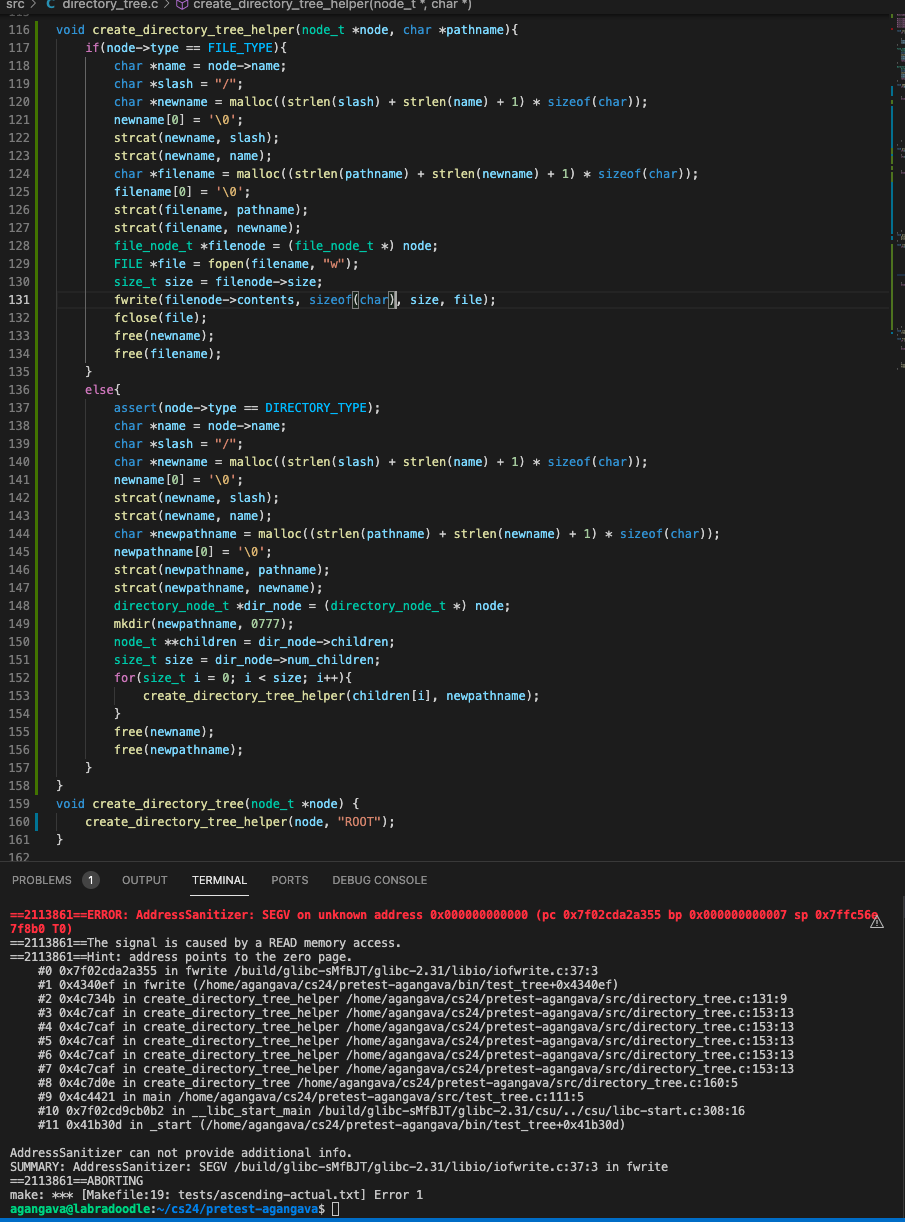Open the src breadcrumb folder
Image resolution: width=905 pixels, height=1222 pixels.
14,5
